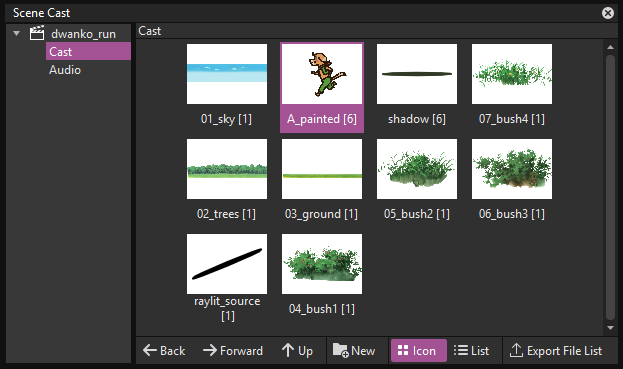Click the '05_bush2 [1]' label
This screenshot has width=623, height=369.
(417, 214)
